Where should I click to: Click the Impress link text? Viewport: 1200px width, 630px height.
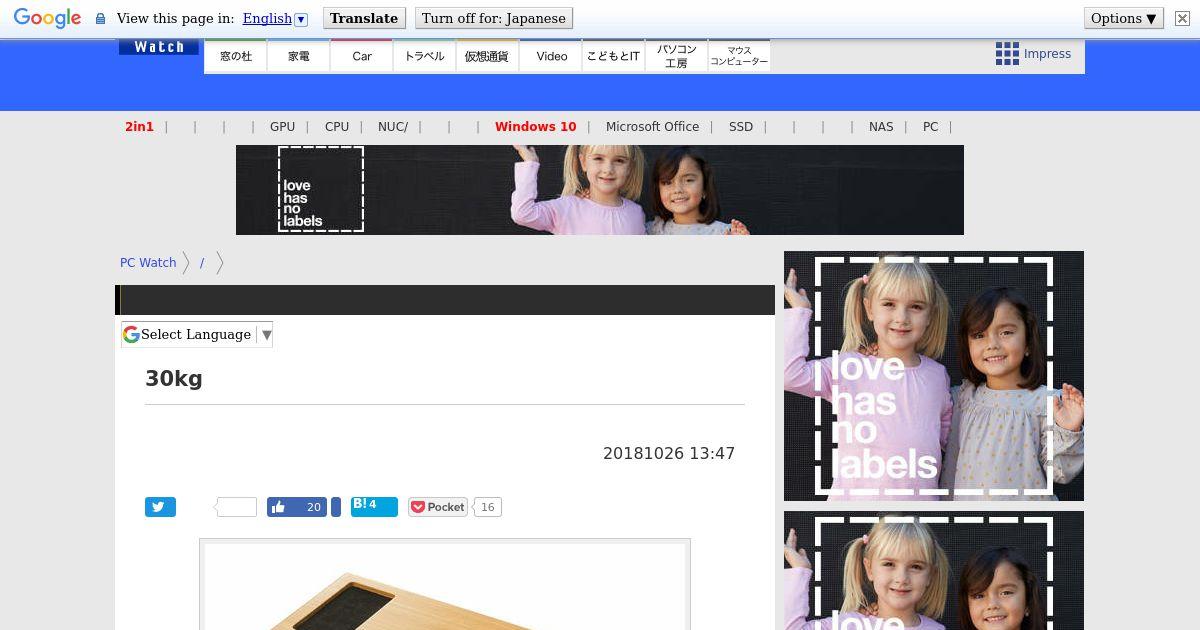pos(1047,54)
